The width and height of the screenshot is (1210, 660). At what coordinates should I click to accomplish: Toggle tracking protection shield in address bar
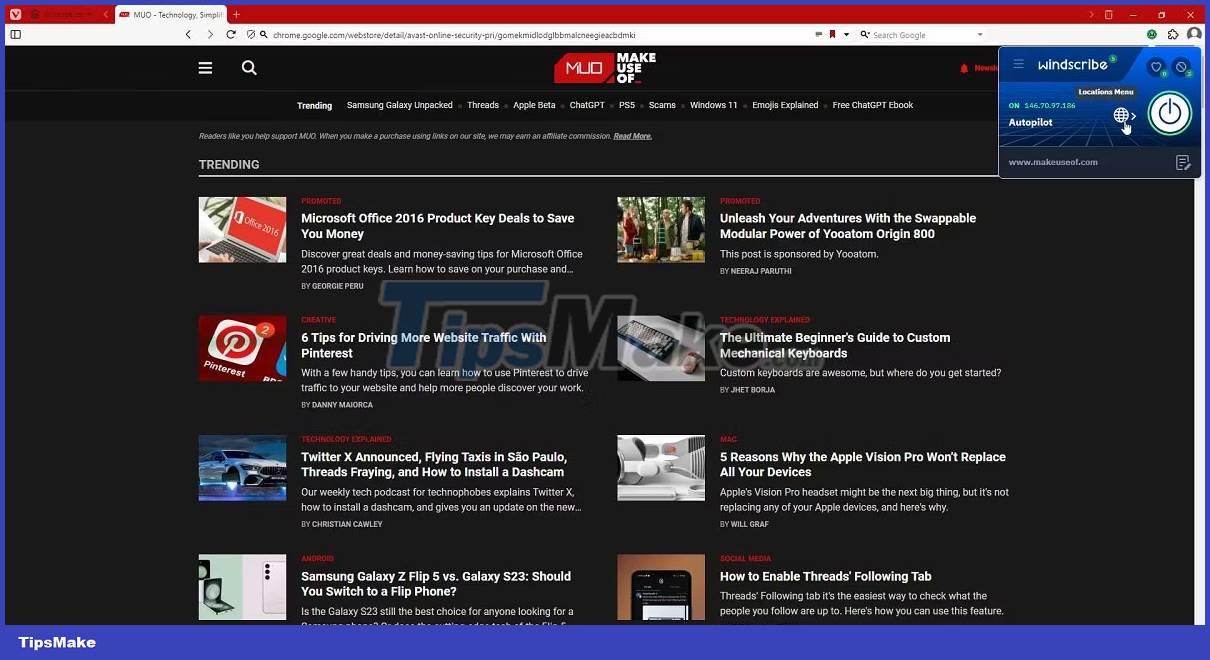pos(250,34)
